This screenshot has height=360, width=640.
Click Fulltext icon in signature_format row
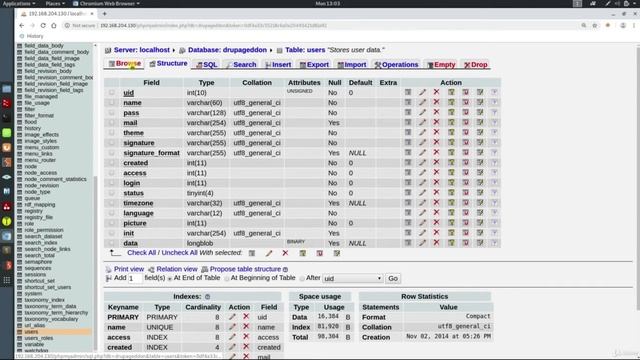coord(494,152)
